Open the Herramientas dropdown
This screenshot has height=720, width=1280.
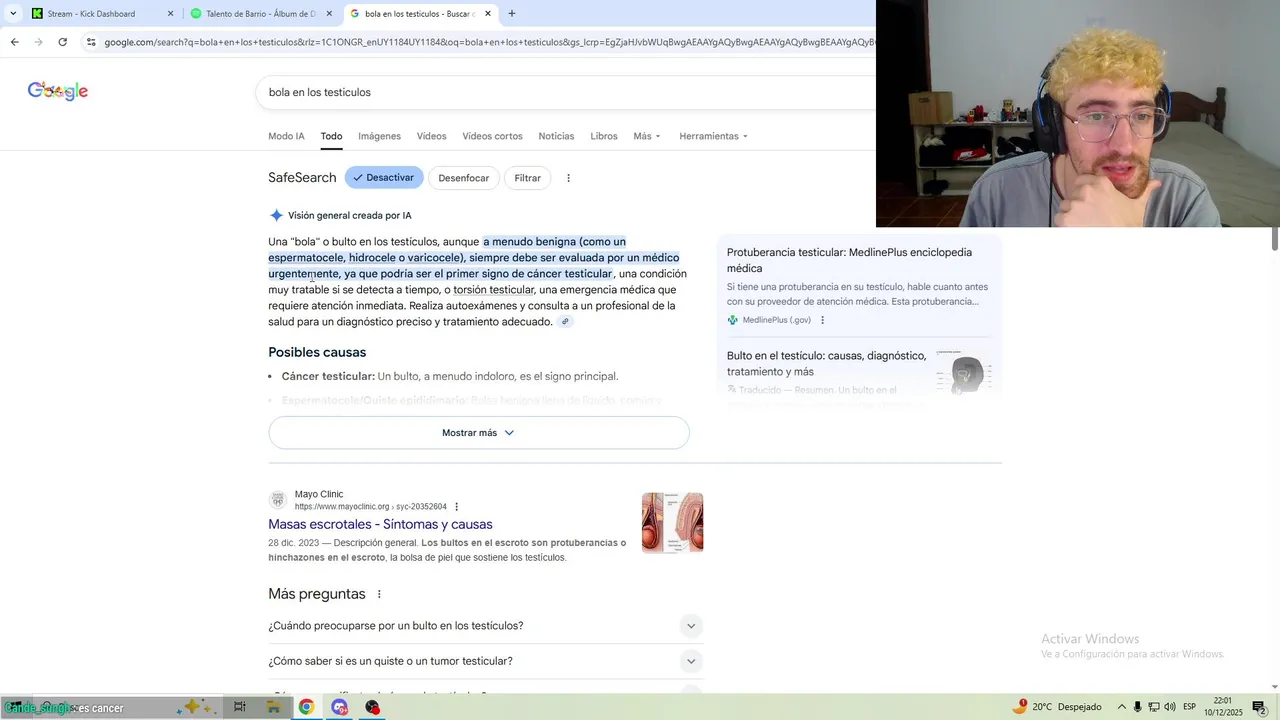pos(713,136)
